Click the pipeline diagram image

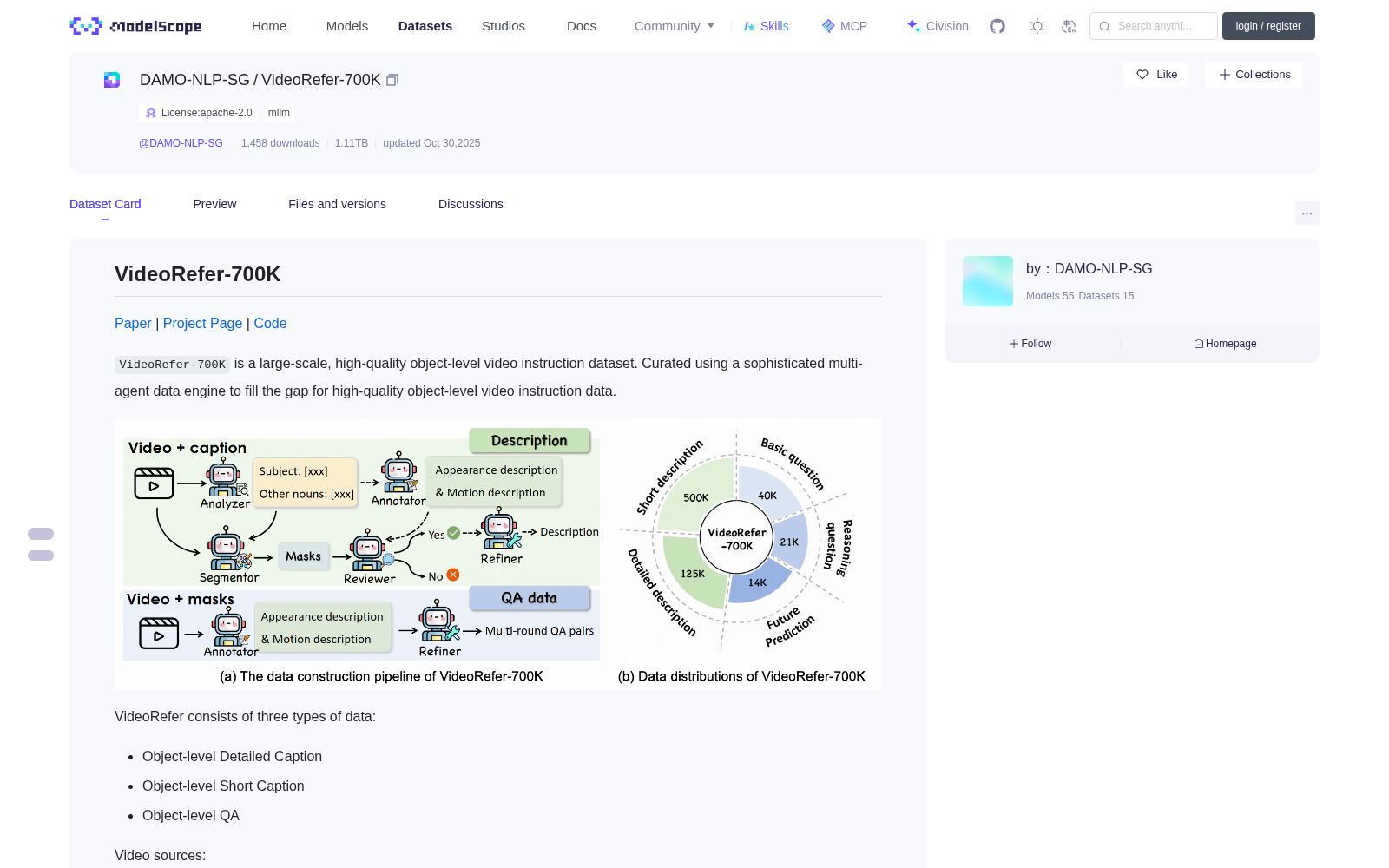tap(498, 554)
